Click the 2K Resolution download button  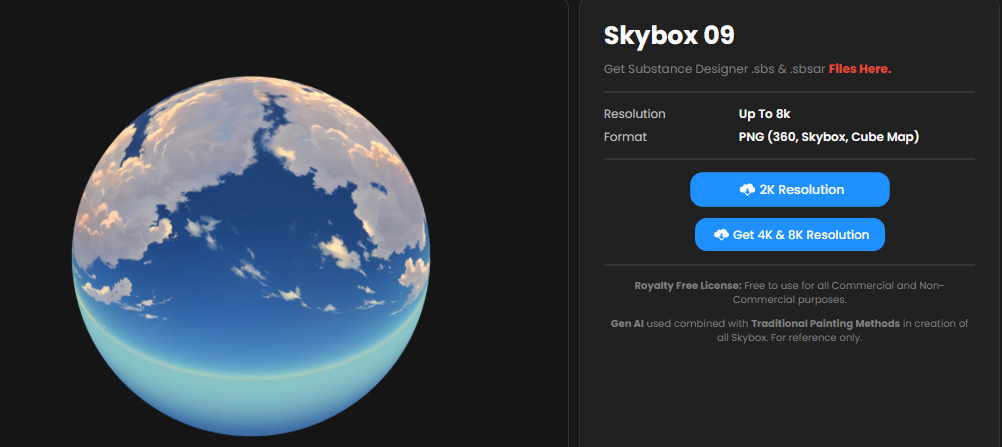click(789, 189)
